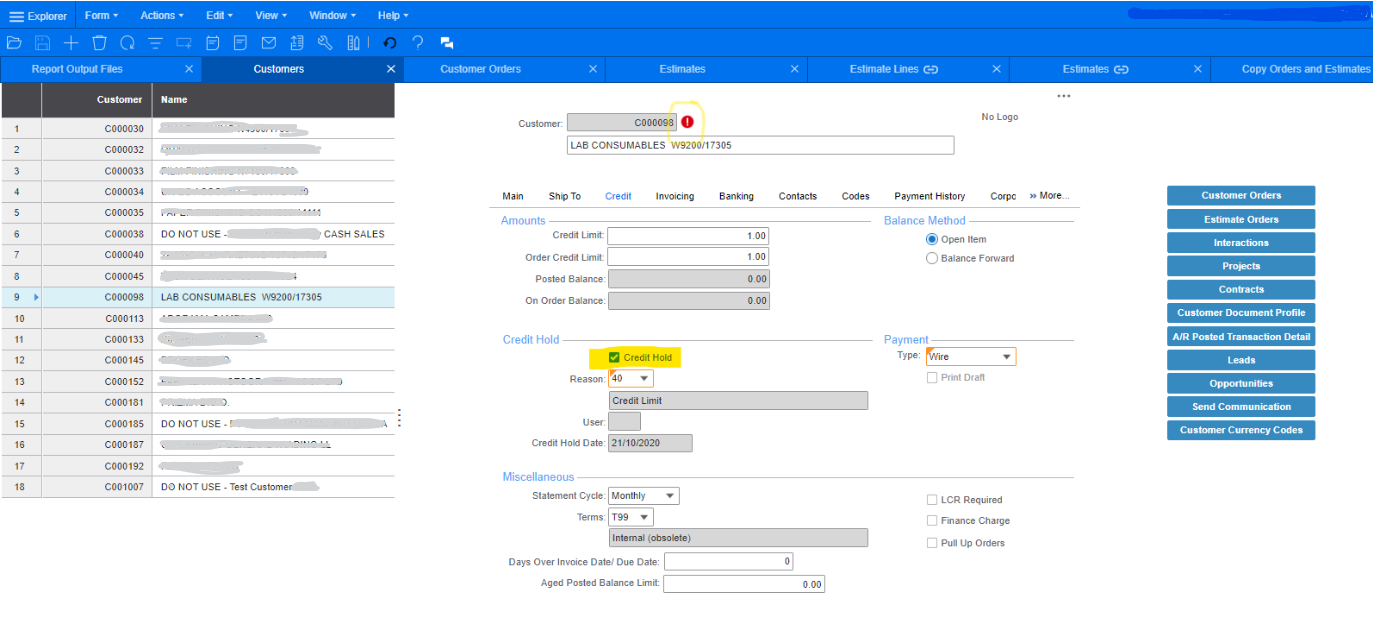
Task: Click the Credit Limit input field
Action: 687,236
